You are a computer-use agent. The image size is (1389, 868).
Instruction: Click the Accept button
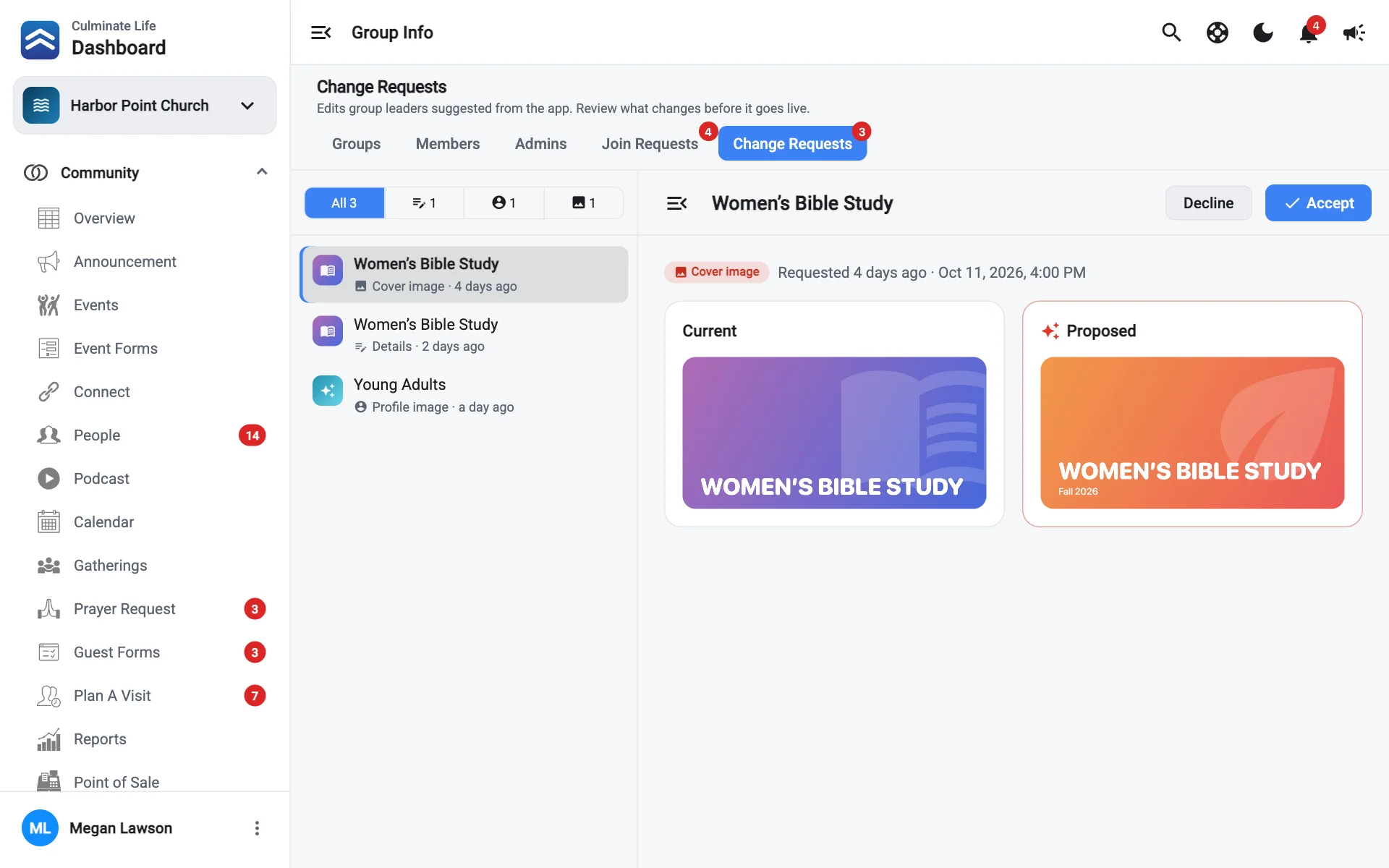point(1318,203)
